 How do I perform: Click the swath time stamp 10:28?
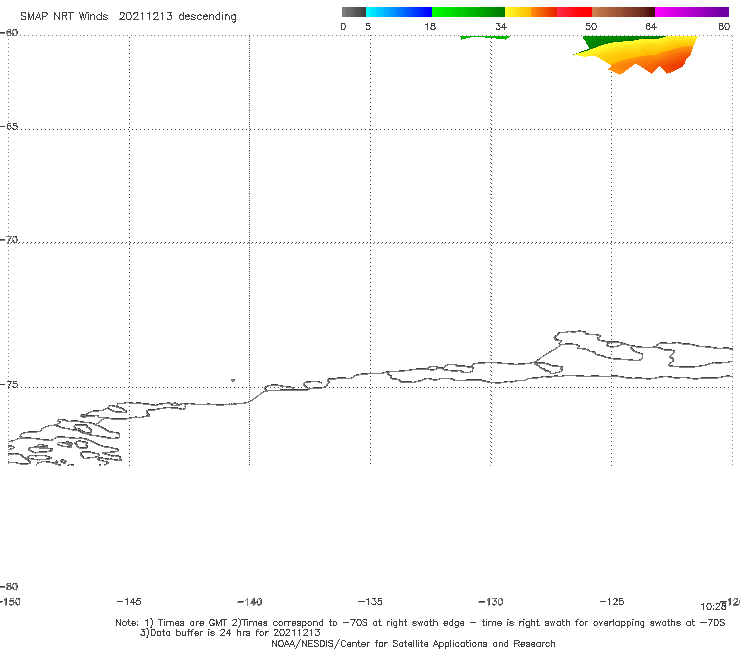713,607
